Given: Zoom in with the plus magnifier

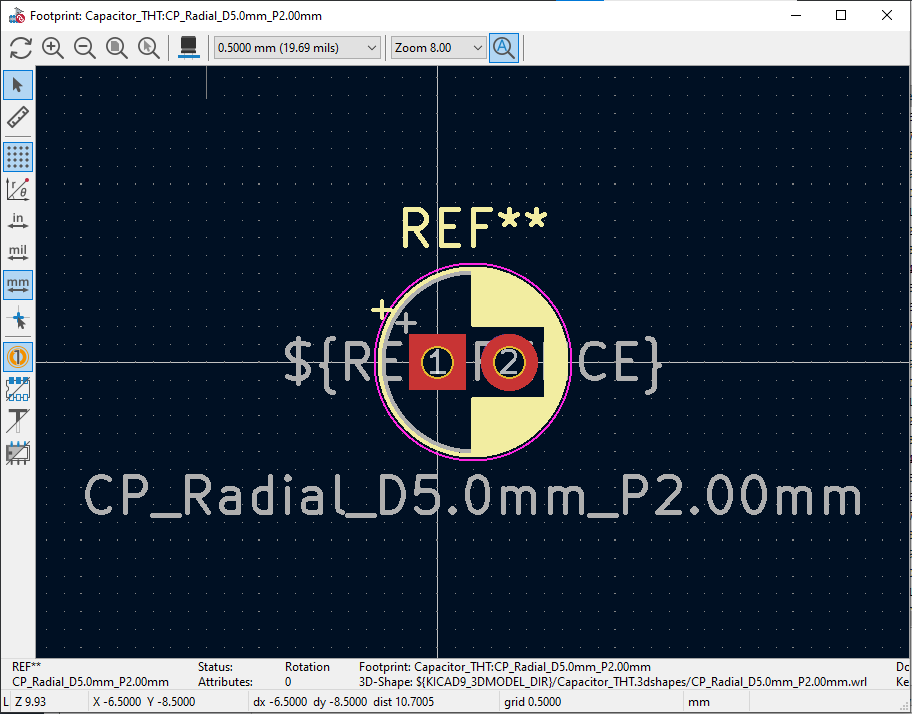Looking at the screenshot, I should coord(53,48).
